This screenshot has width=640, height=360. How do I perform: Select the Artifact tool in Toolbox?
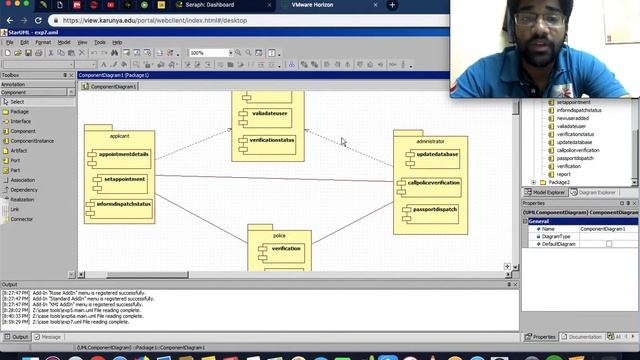(x=18, y=151)
